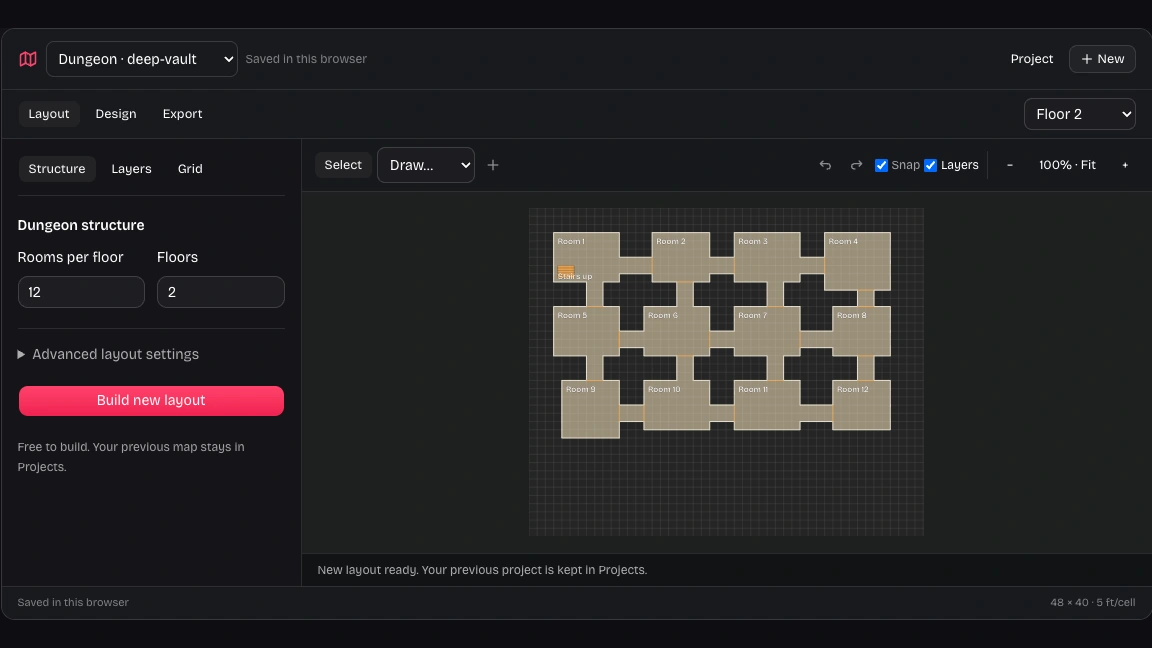The height and width of the screenshot is (648, 1152).
Task: Click the plus add icon beside Draw
Action: pos(493,165)
